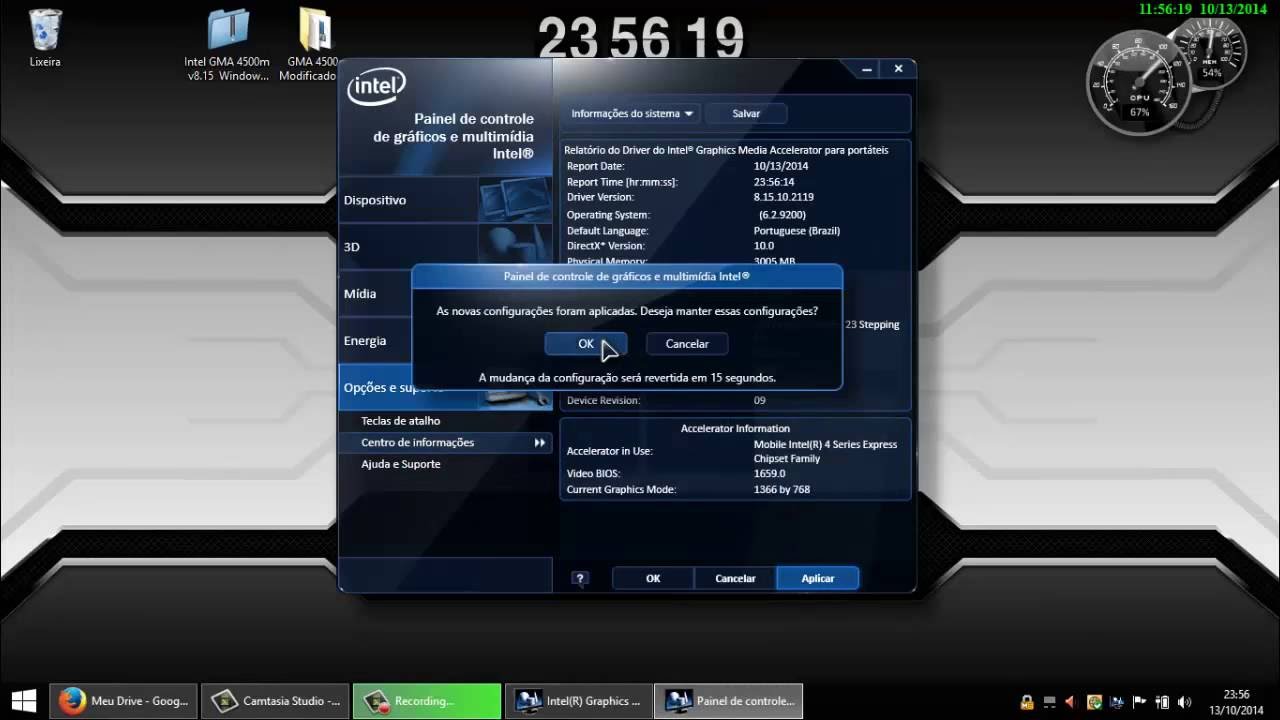This screenshot has height=720, width=1280.
Task: Click the large 23 56 19 desktop clock
Action: coord(641,39)
